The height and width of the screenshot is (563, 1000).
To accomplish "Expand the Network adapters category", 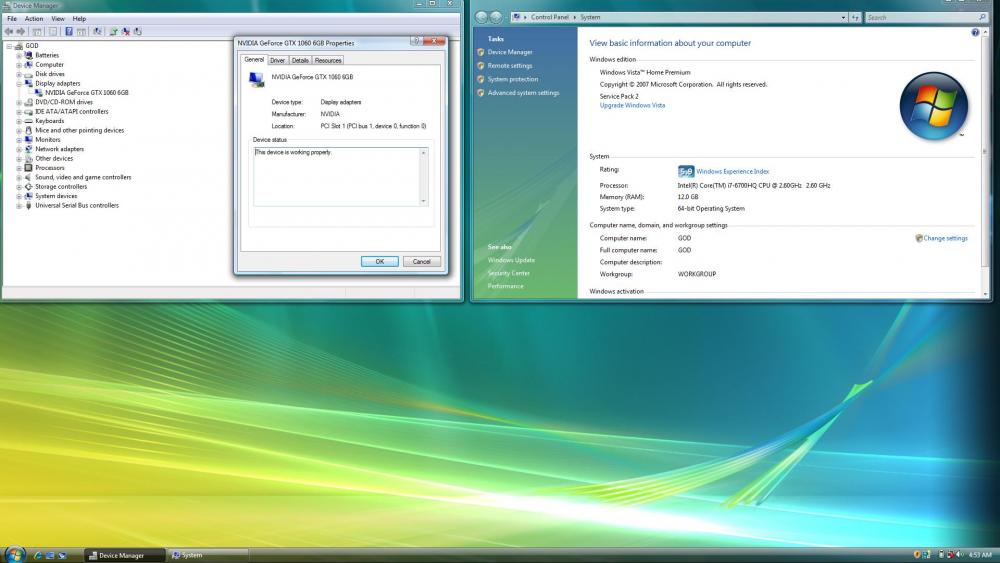I will [x=18, y=149].
